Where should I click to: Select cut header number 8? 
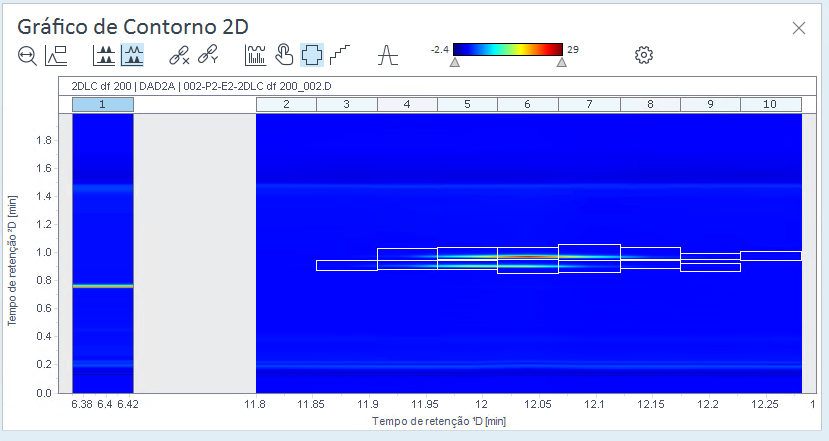coord(650,105)
